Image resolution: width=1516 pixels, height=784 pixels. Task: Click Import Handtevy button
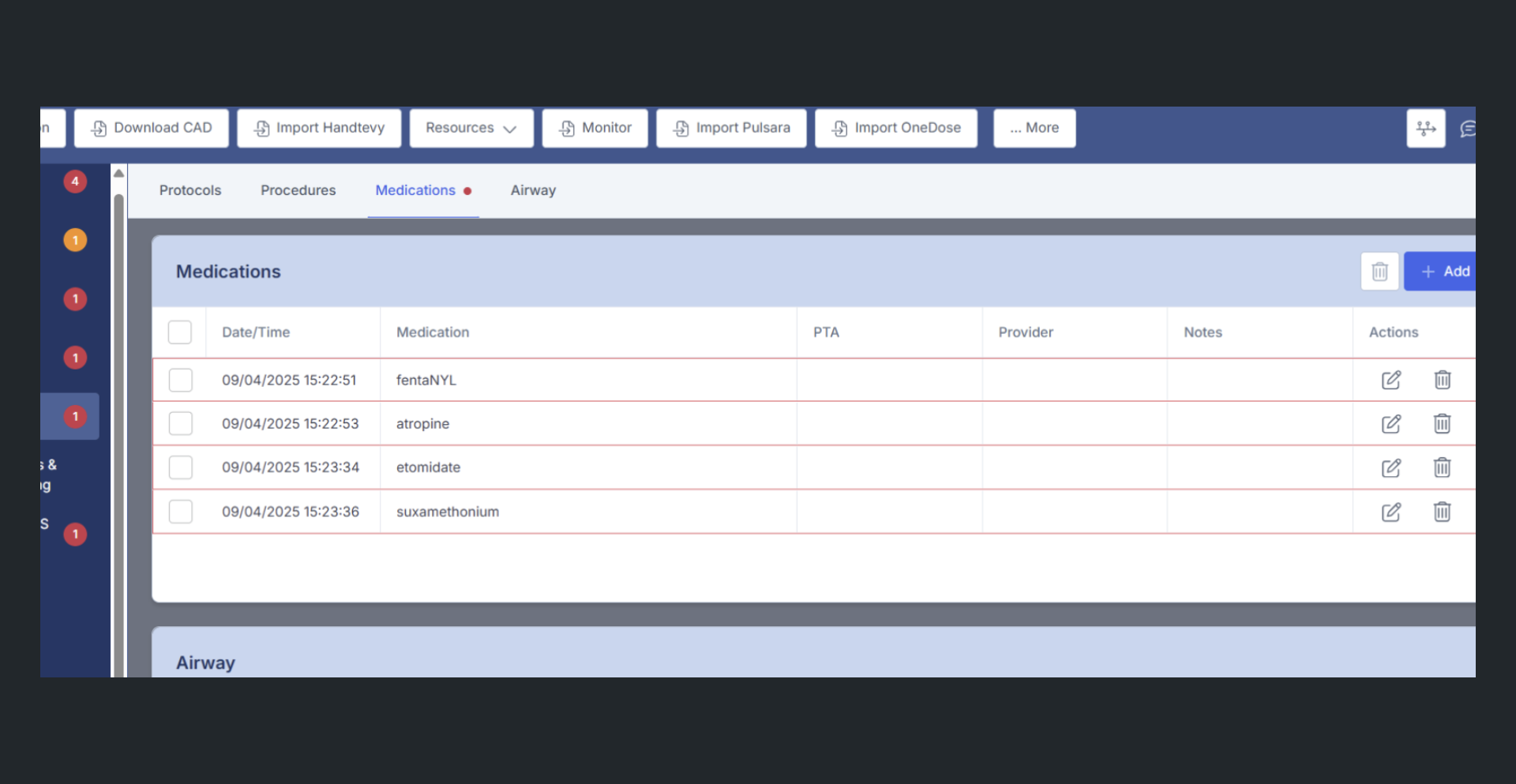(x=319, y=128)
